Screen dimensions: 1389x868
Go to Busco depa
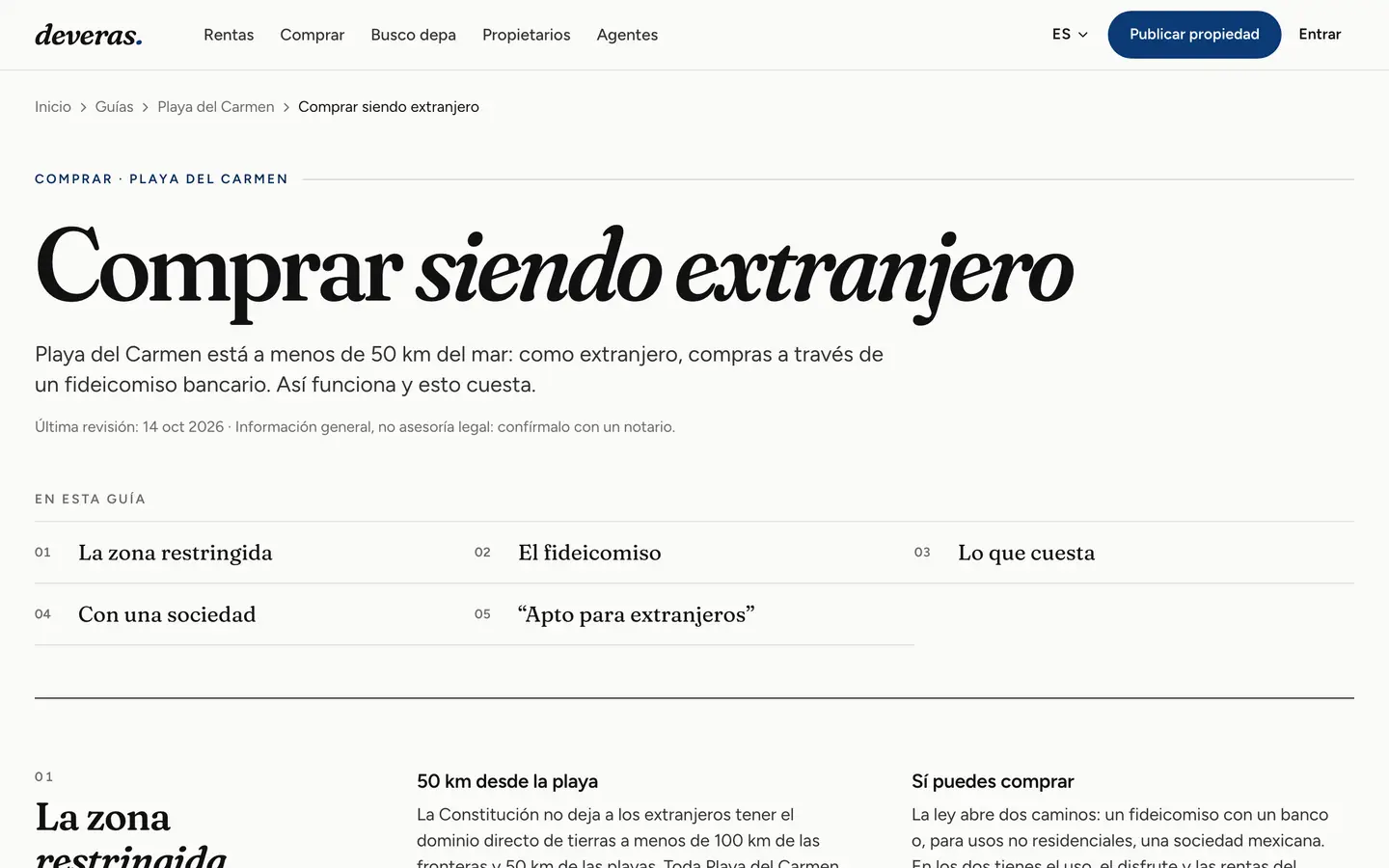tap(413, 35)
